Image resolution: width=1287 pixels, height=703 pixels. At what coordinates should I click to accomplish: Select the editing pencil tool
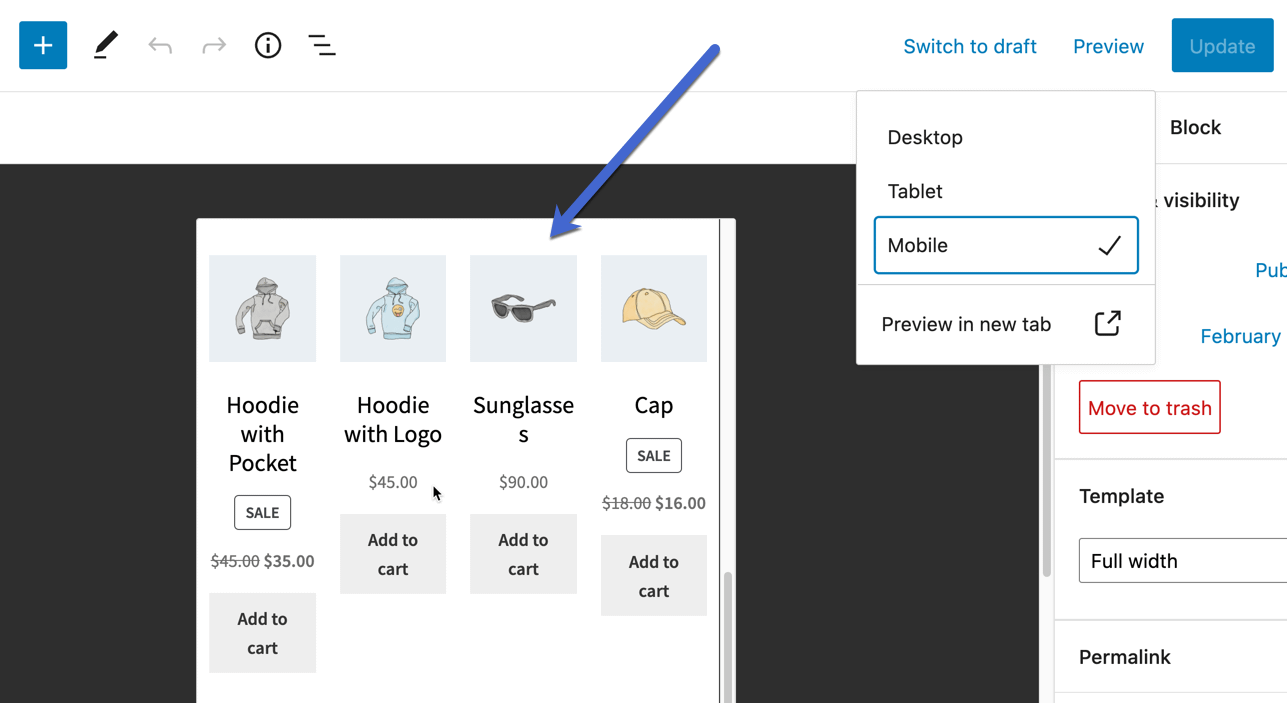click(105, 45)
